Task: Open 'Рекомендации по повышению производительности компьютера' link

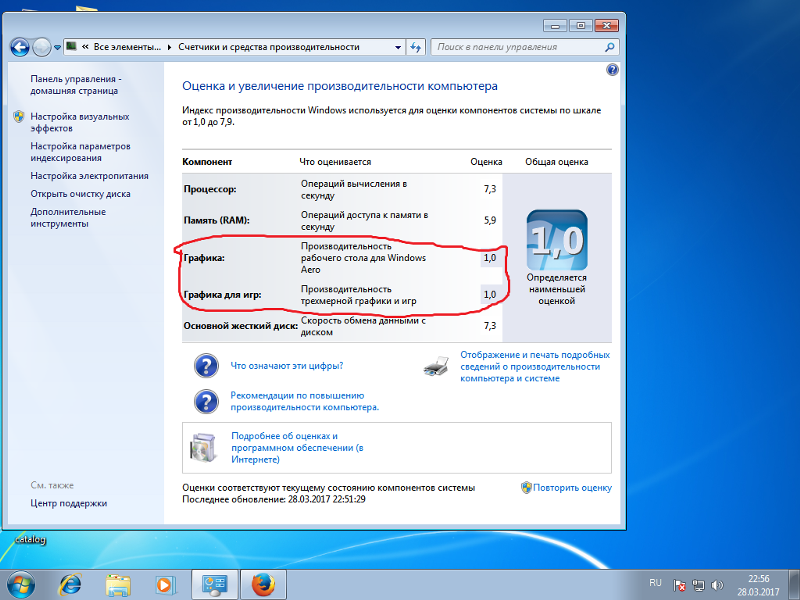Action: [305, 402]
